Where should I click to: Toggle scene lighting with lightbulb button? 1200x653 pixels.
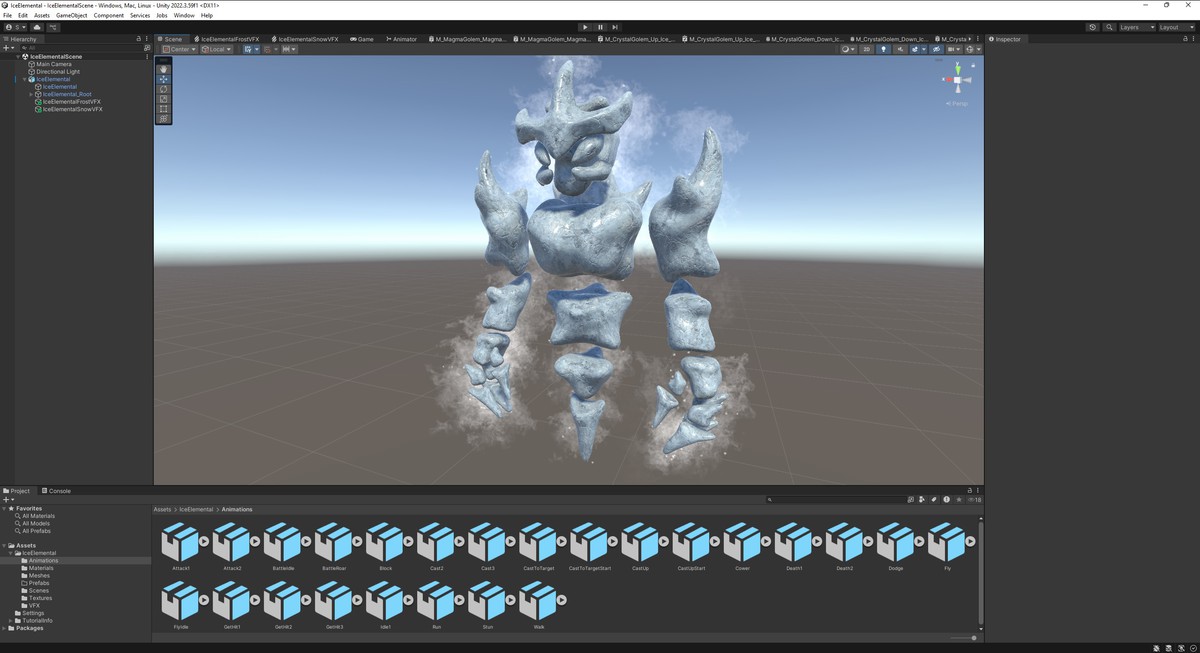click(883, 49)
